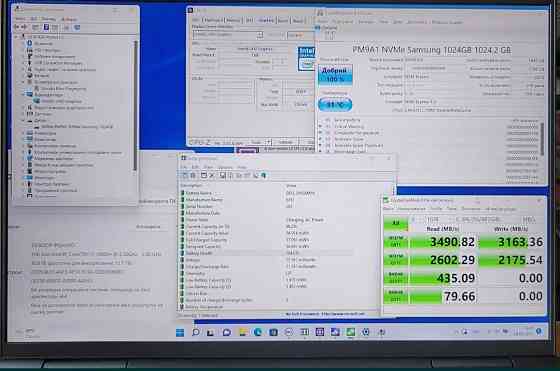Open the Help menu in BatteryInfoView

point(242,167)
